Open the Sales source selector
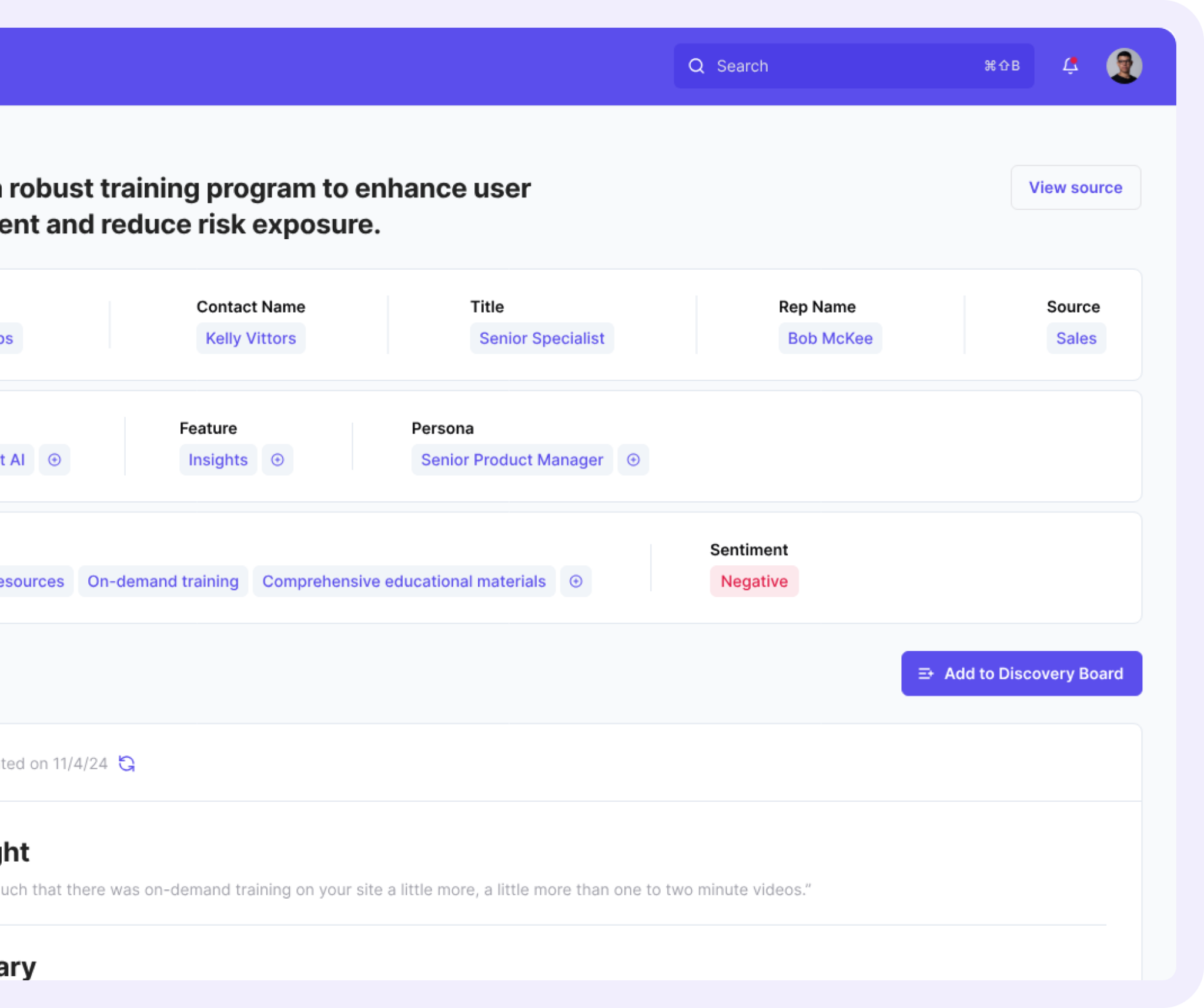 1076,338
